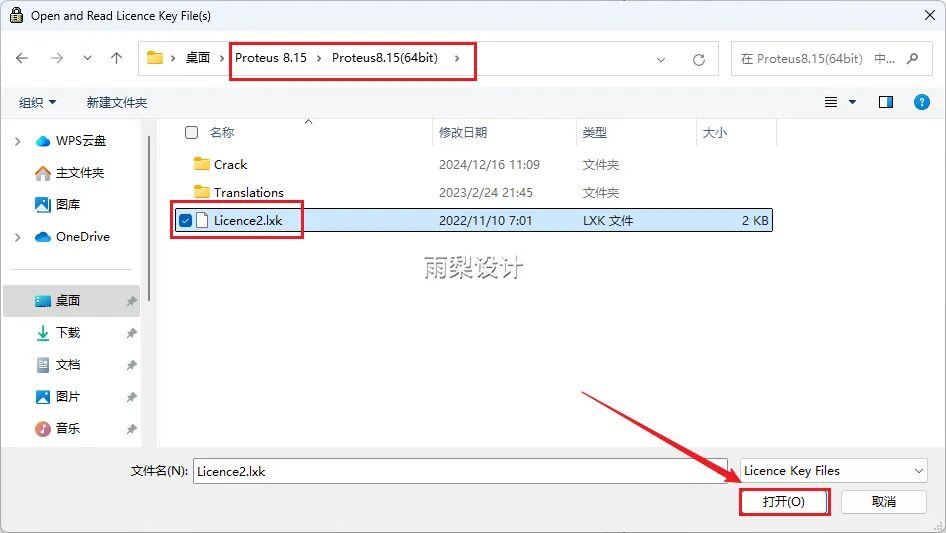Click the folder icon in address bar
This screenshot has height=533, width=946.
click(x=155, y=58)
